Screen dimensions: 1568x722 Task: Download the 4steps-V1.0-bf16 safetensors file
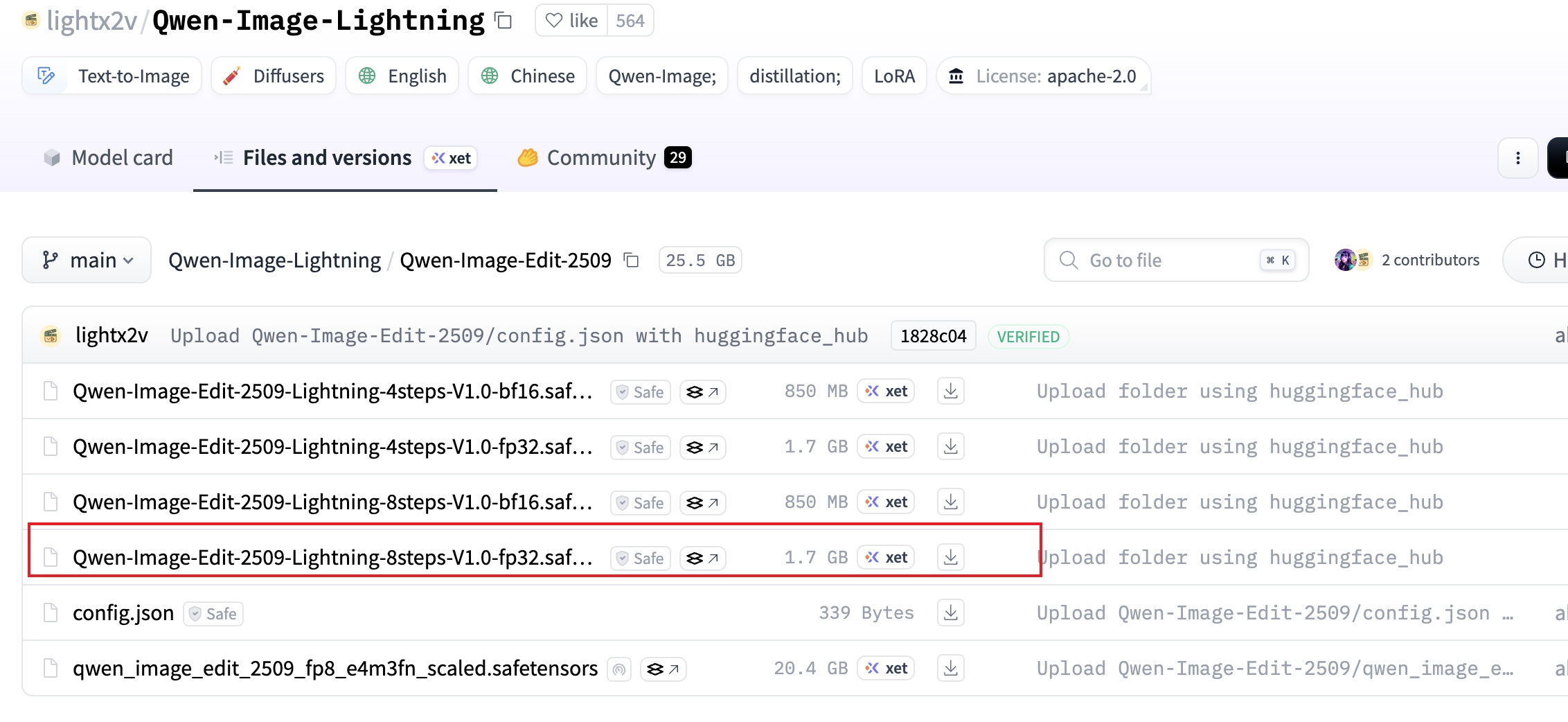pyautogui.click(x=951, y=391)
